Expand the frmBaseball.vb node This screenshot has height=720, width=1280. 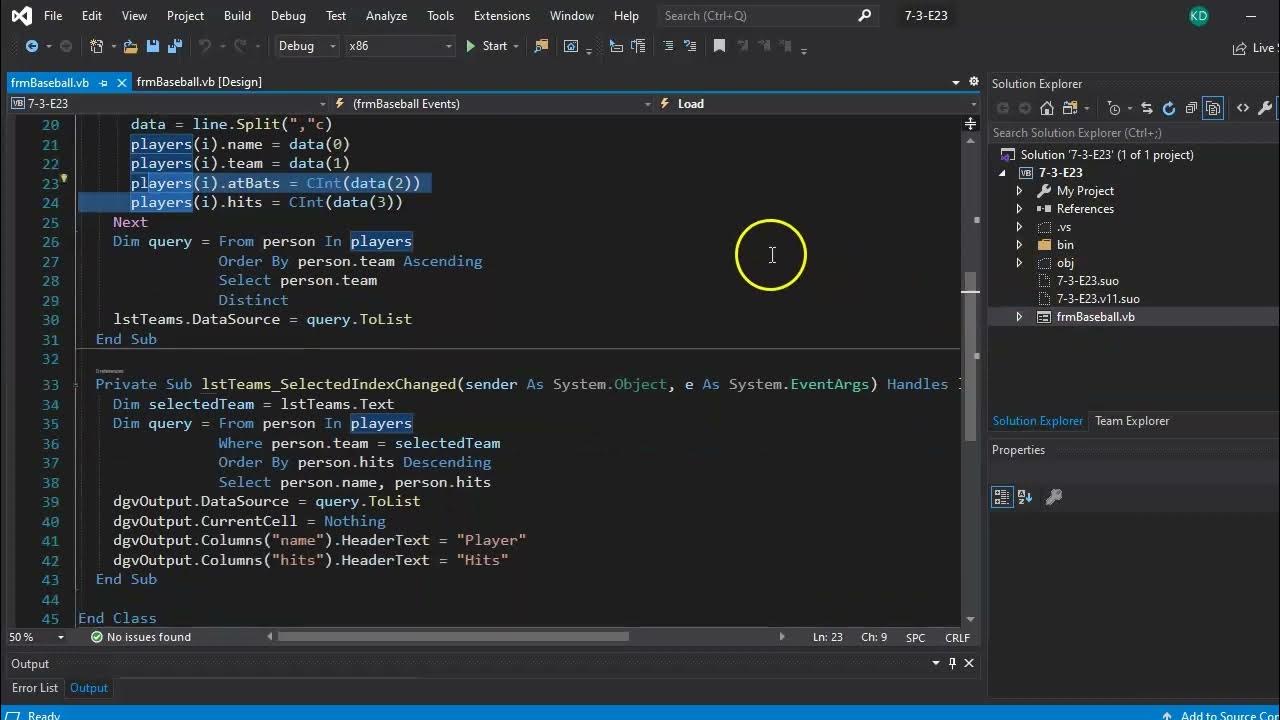(1019, 317)
